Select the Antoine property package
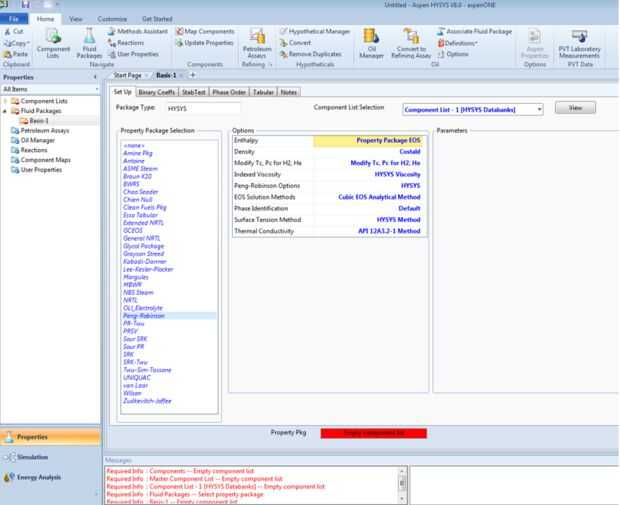 click(134, 161)
